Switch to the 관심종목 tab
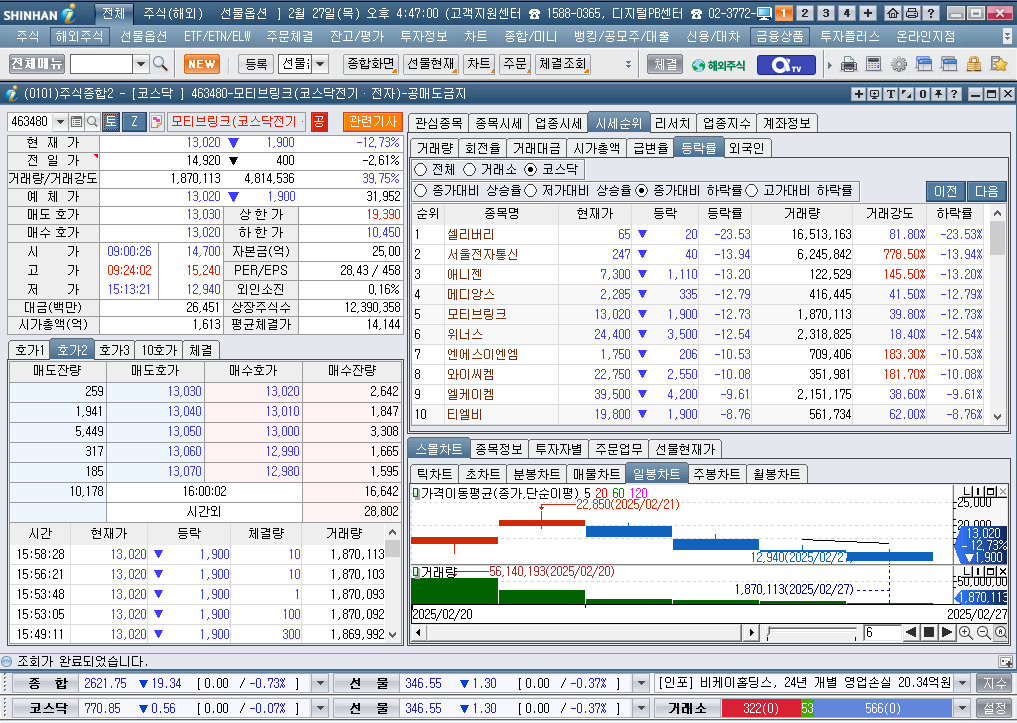1017x723 pixels. pyautogui.click(x=439, y=123)
